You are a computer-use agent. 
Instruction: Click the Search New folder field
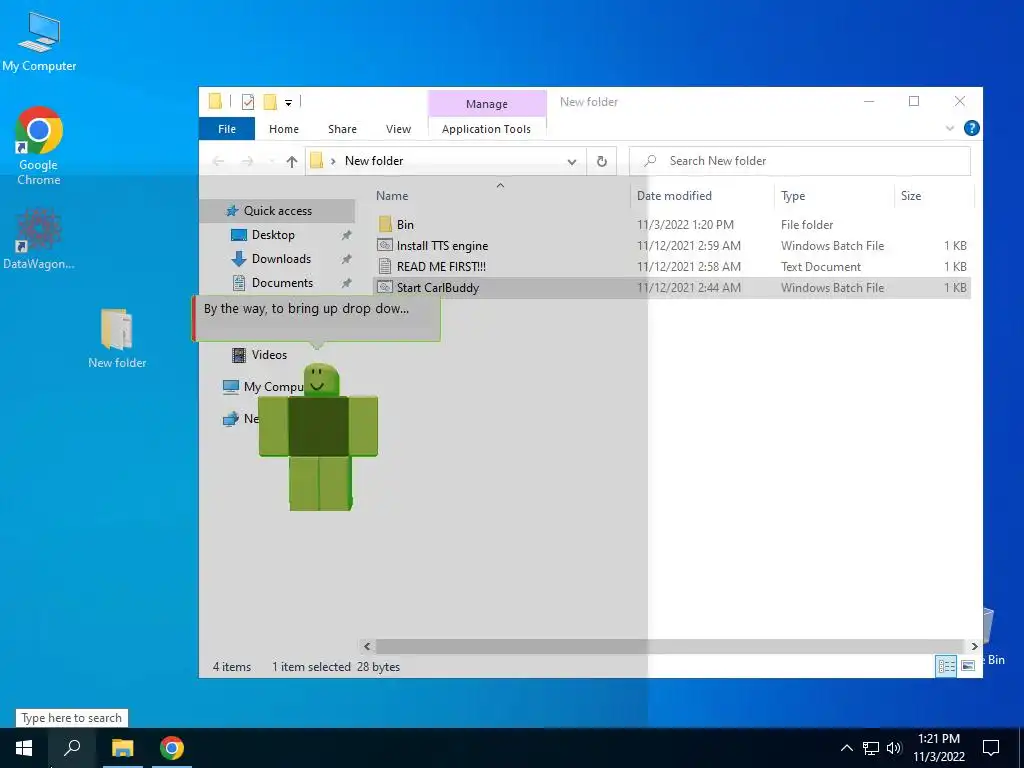tap(799, 161)
